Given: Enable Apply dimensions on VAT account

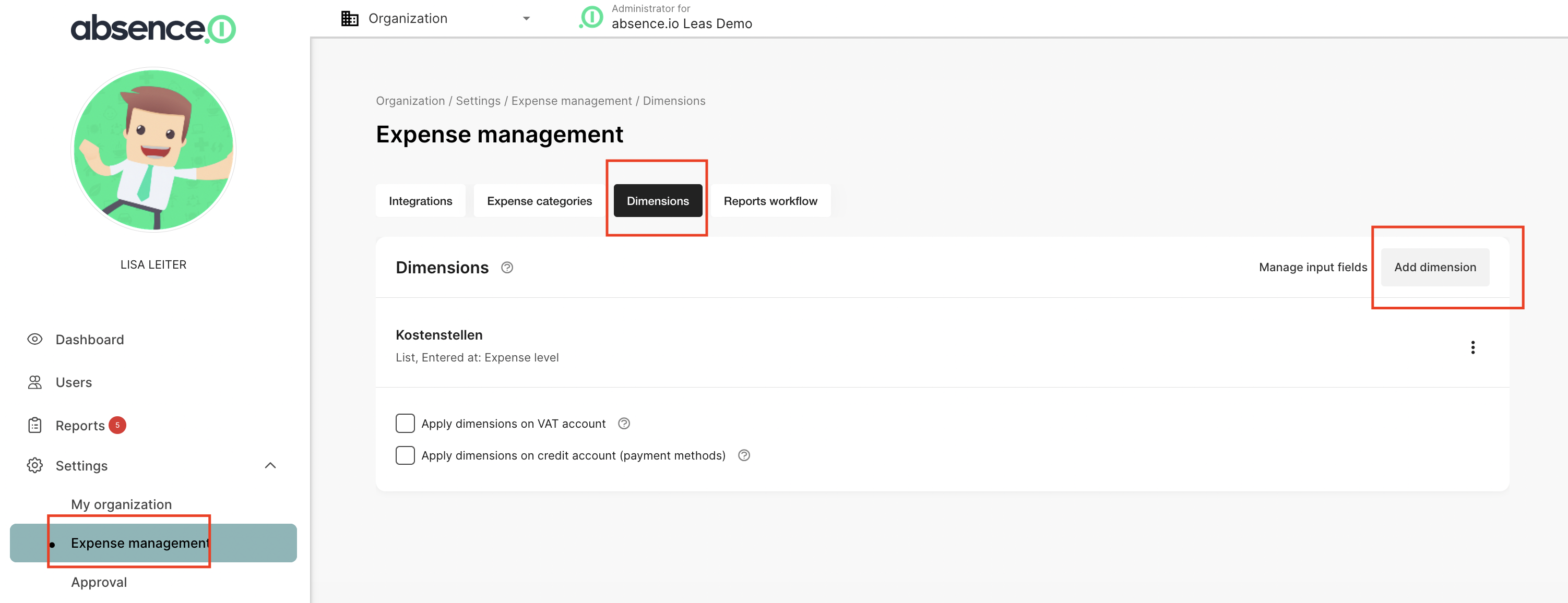Looking at the screenshot, I should [405, 424].
